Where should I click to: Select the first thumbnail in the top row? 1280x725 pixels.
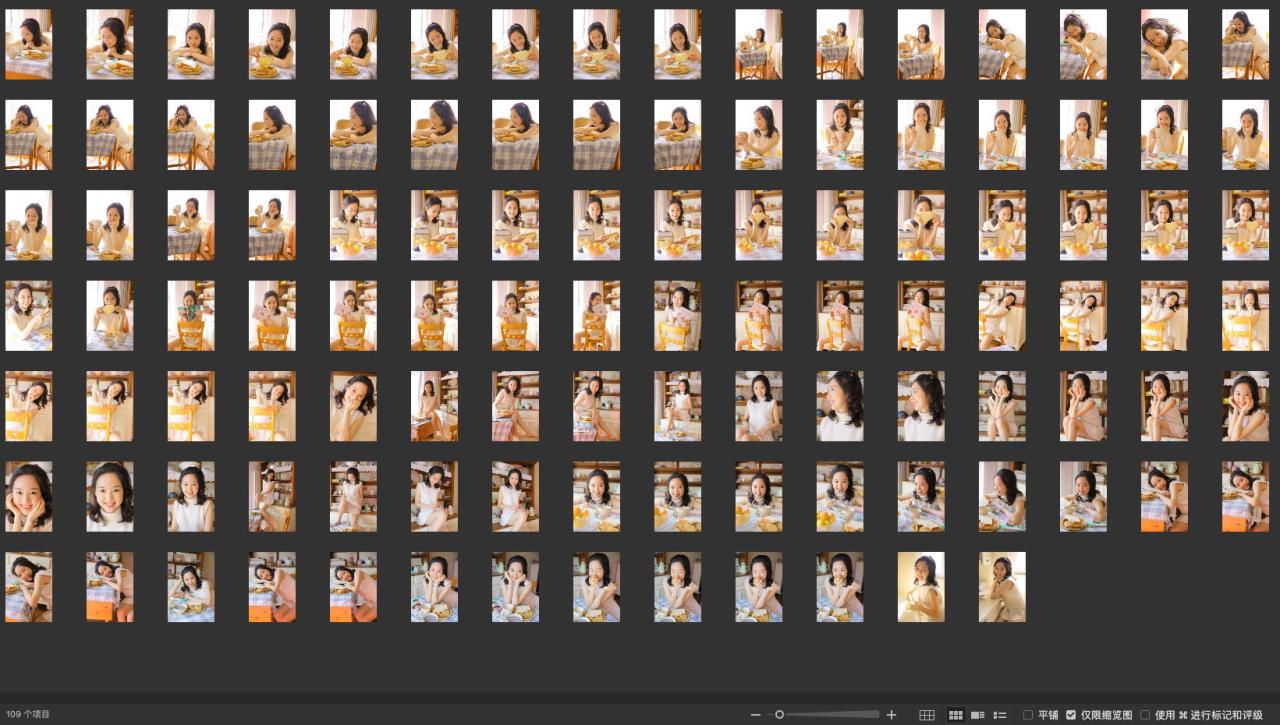(x=29, y=45)
